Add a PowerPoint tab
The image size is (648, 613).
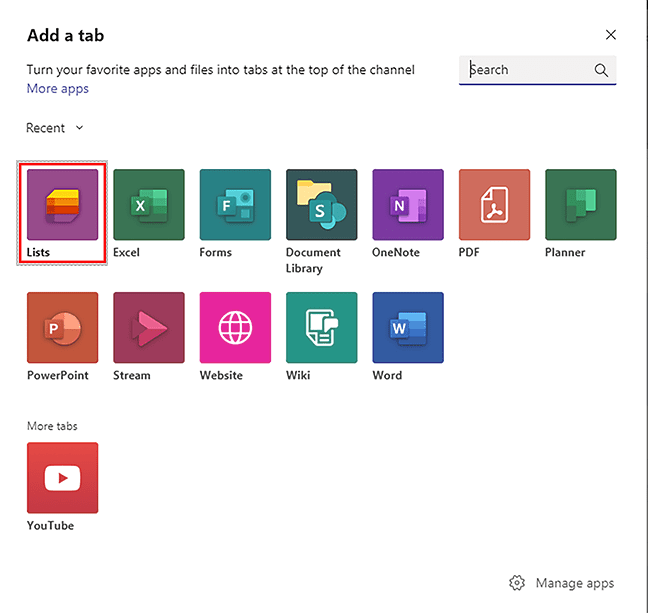click(62, 328)
